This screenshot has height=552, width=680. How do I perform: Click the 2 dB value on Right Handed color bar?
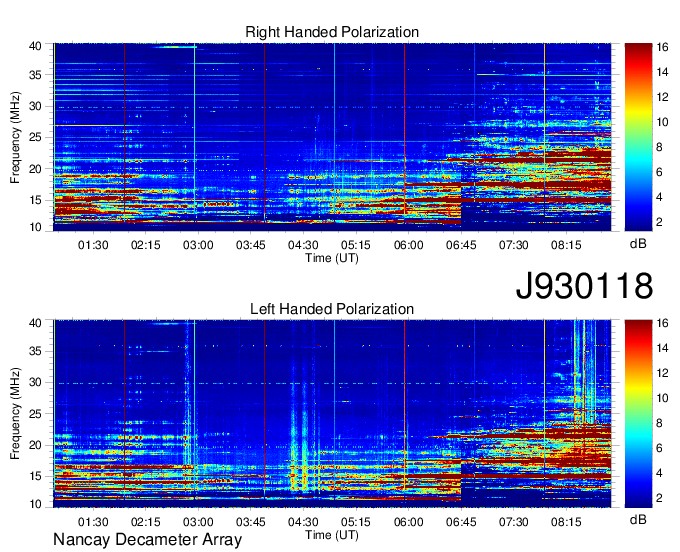[x=659, y=222]
